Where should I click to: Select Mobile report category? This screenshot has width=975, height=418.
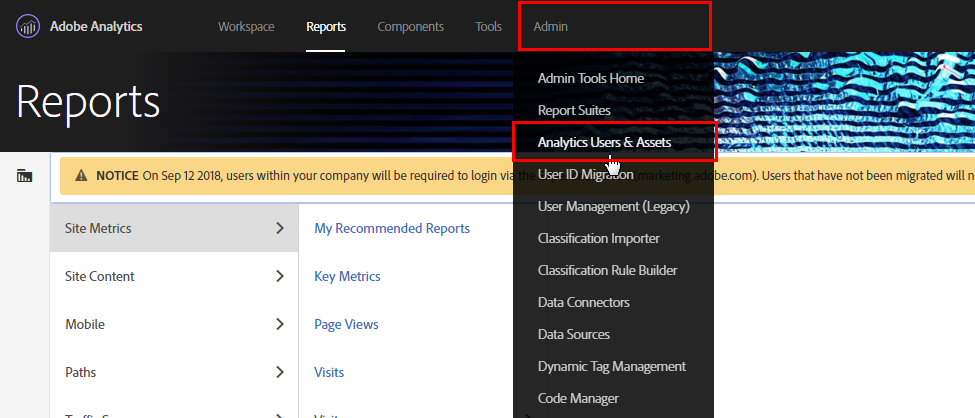174,324
